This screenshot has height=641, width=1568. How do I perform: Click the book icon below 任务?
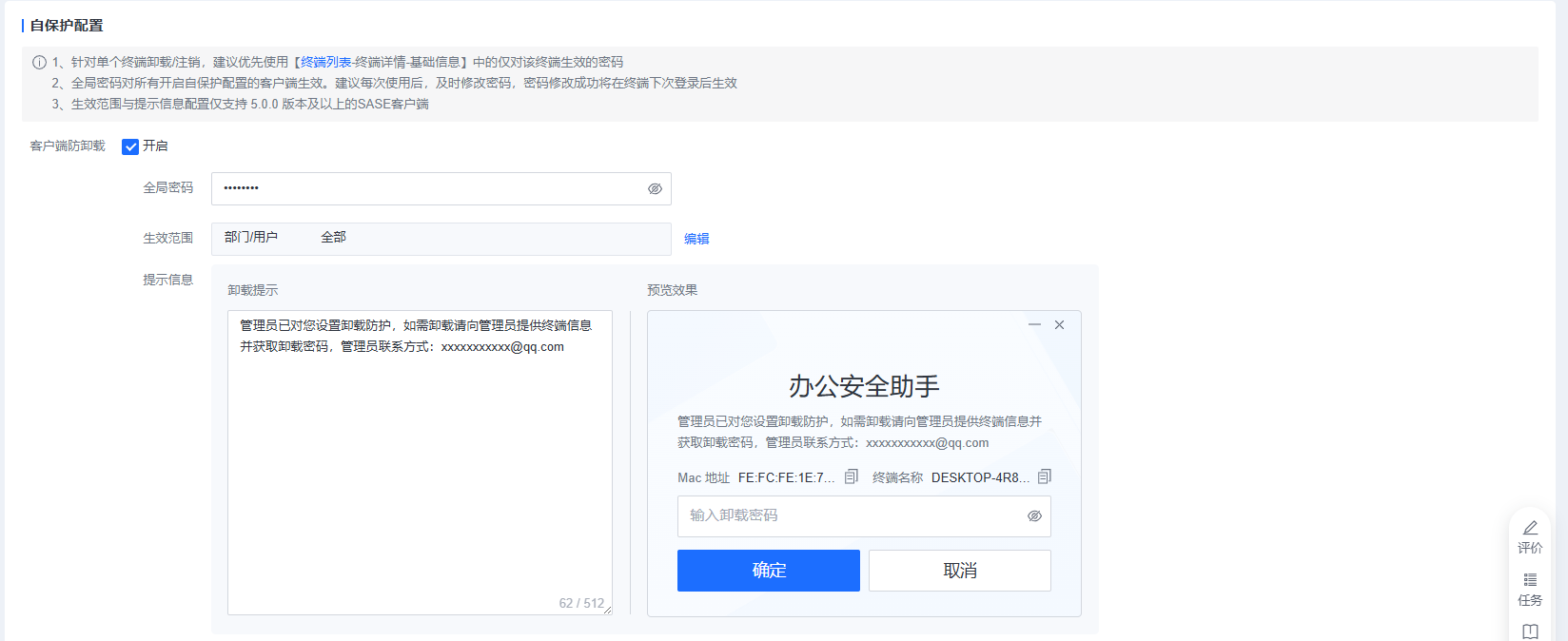1530,631
